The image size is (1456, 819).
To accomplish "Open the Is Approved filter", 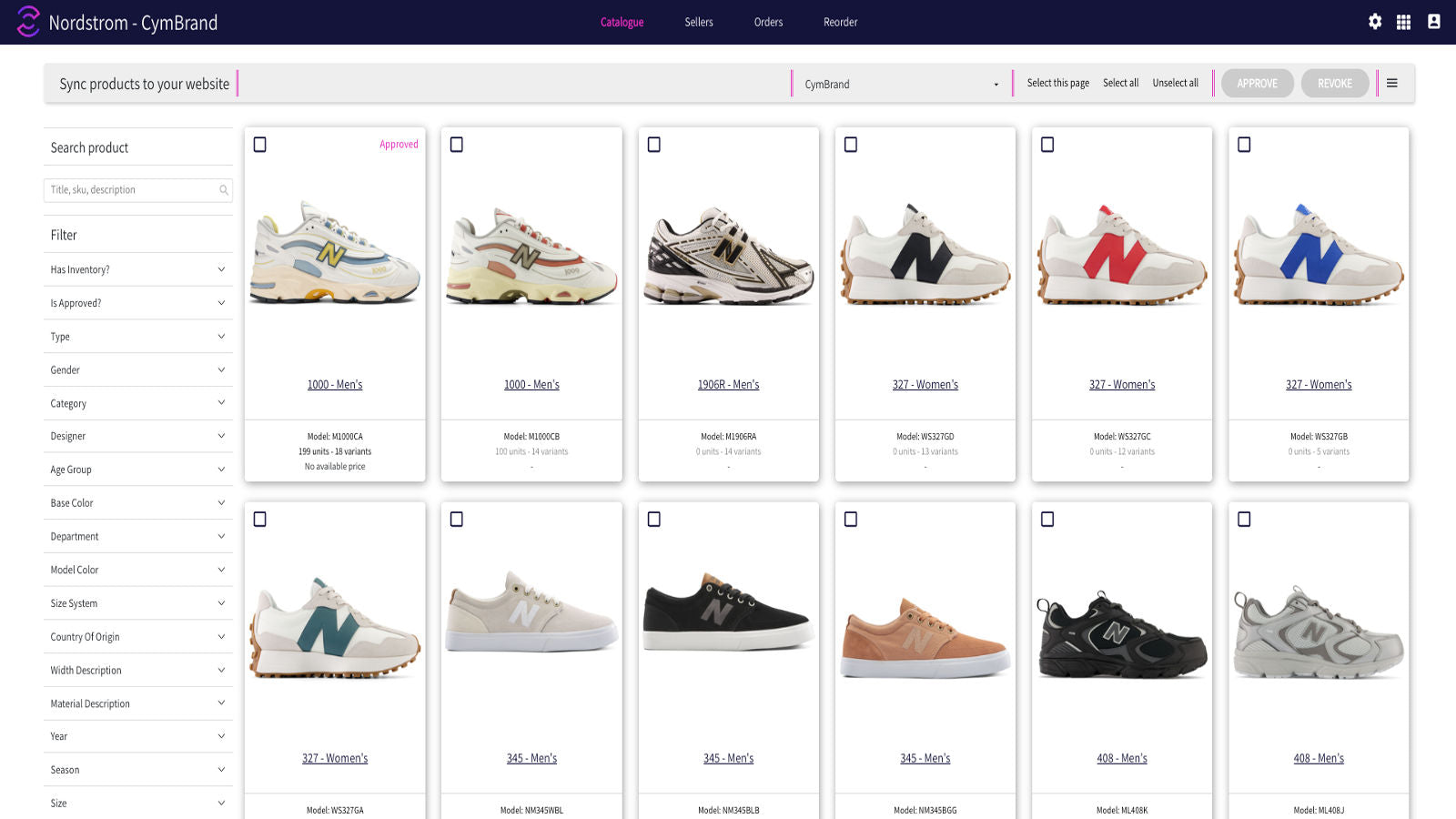I will 138,303.
